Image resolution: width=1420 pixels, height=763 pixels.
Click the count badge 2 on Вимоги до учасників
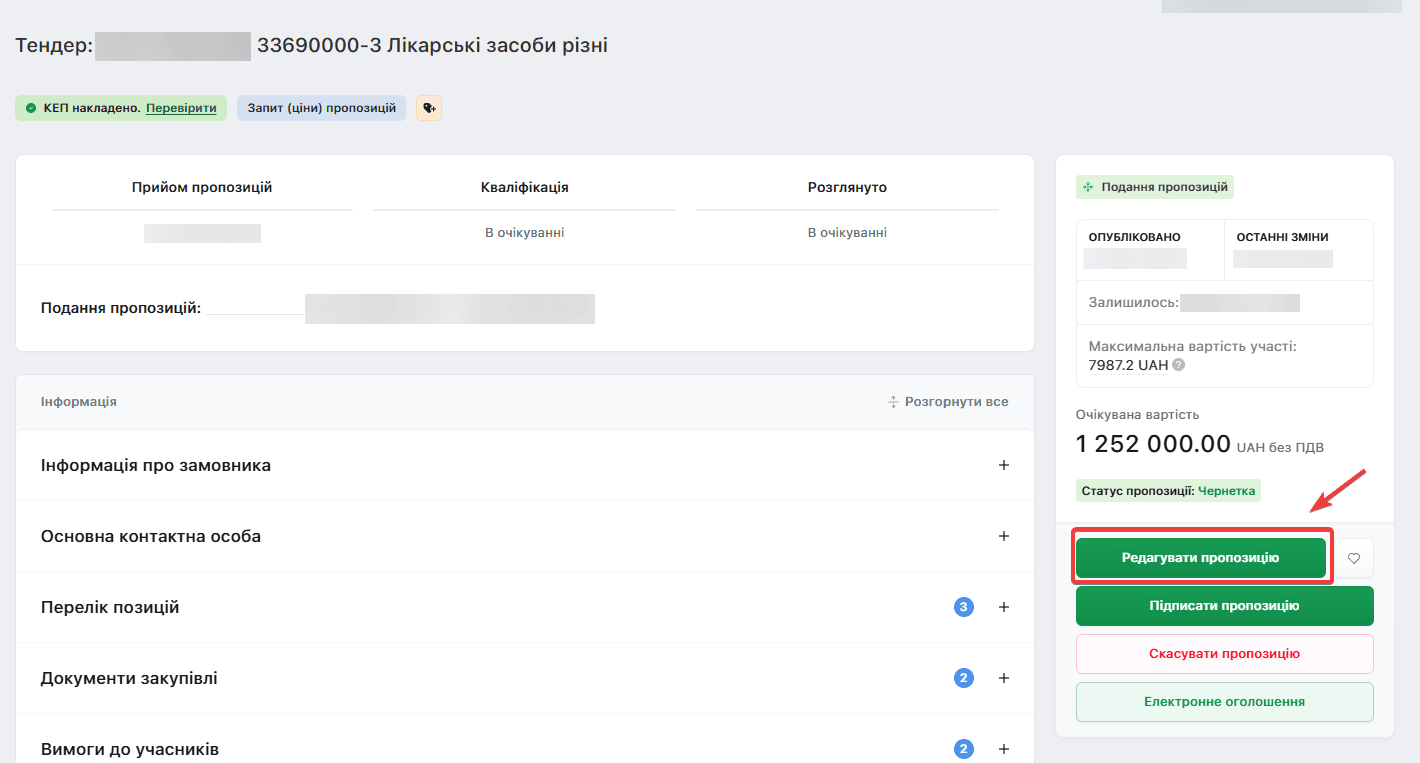point(964,749)
